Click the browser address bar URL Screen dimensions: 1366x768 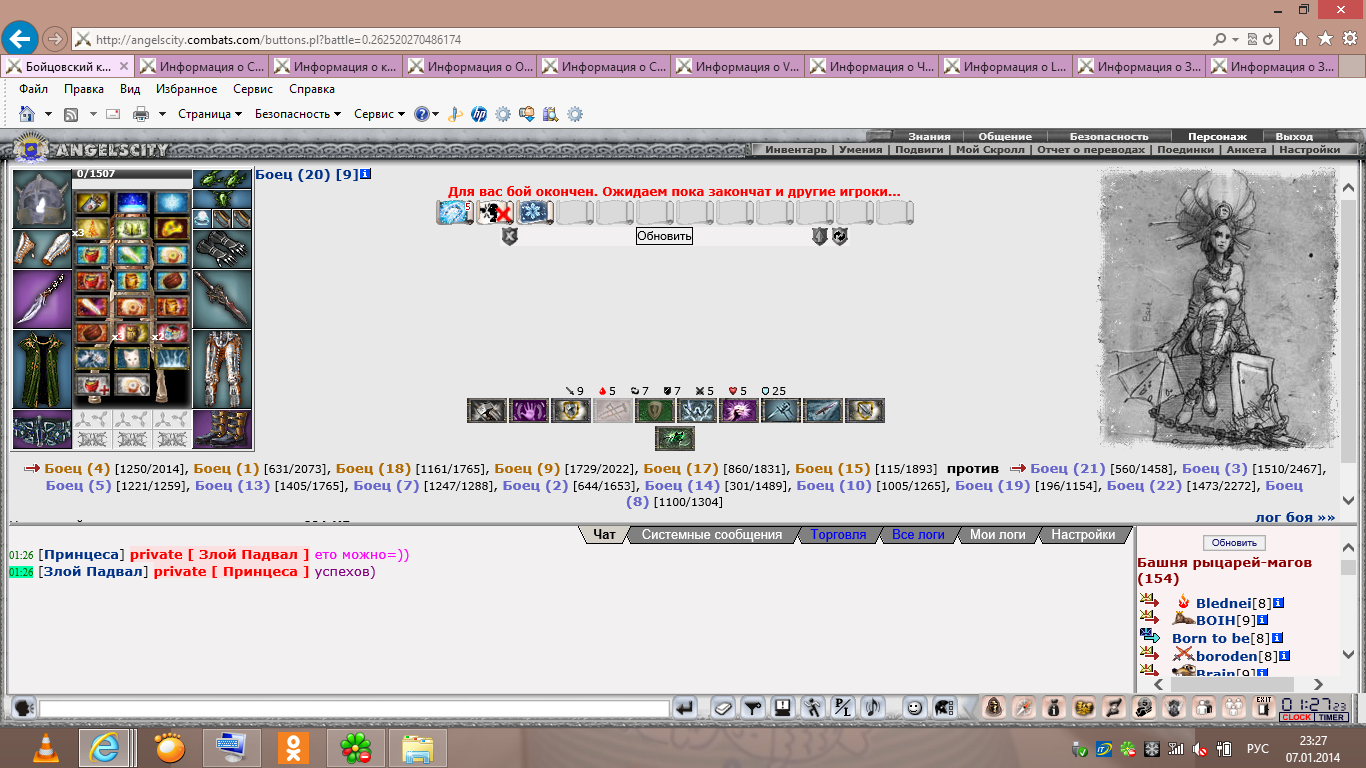tap(279, 40)
